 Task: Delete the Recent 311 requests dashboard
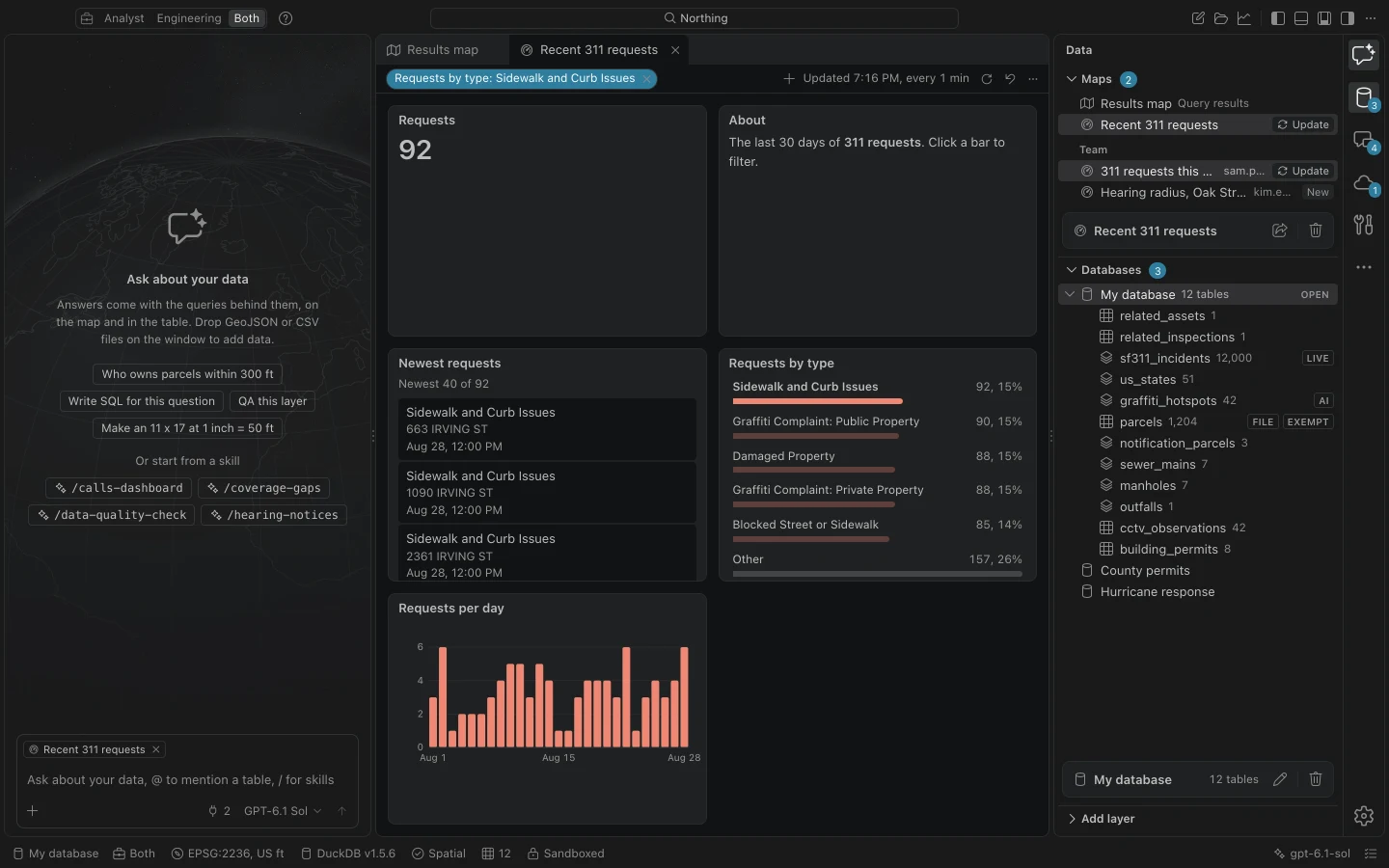[x=1316, y=231]
